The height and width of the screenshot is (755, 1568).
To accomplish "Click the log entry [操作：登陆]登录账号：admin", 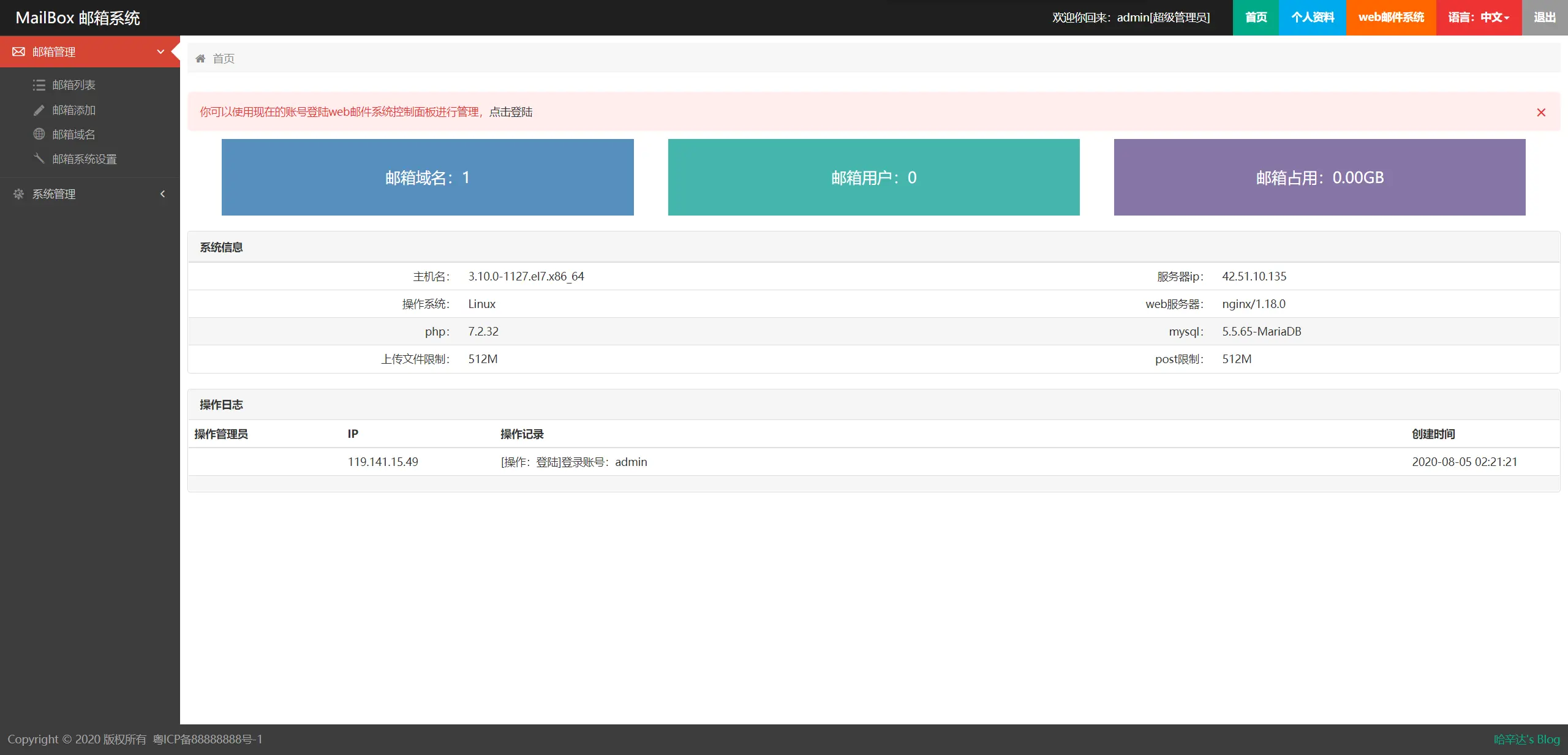I will pyautogui.click(x=574, y=462).
